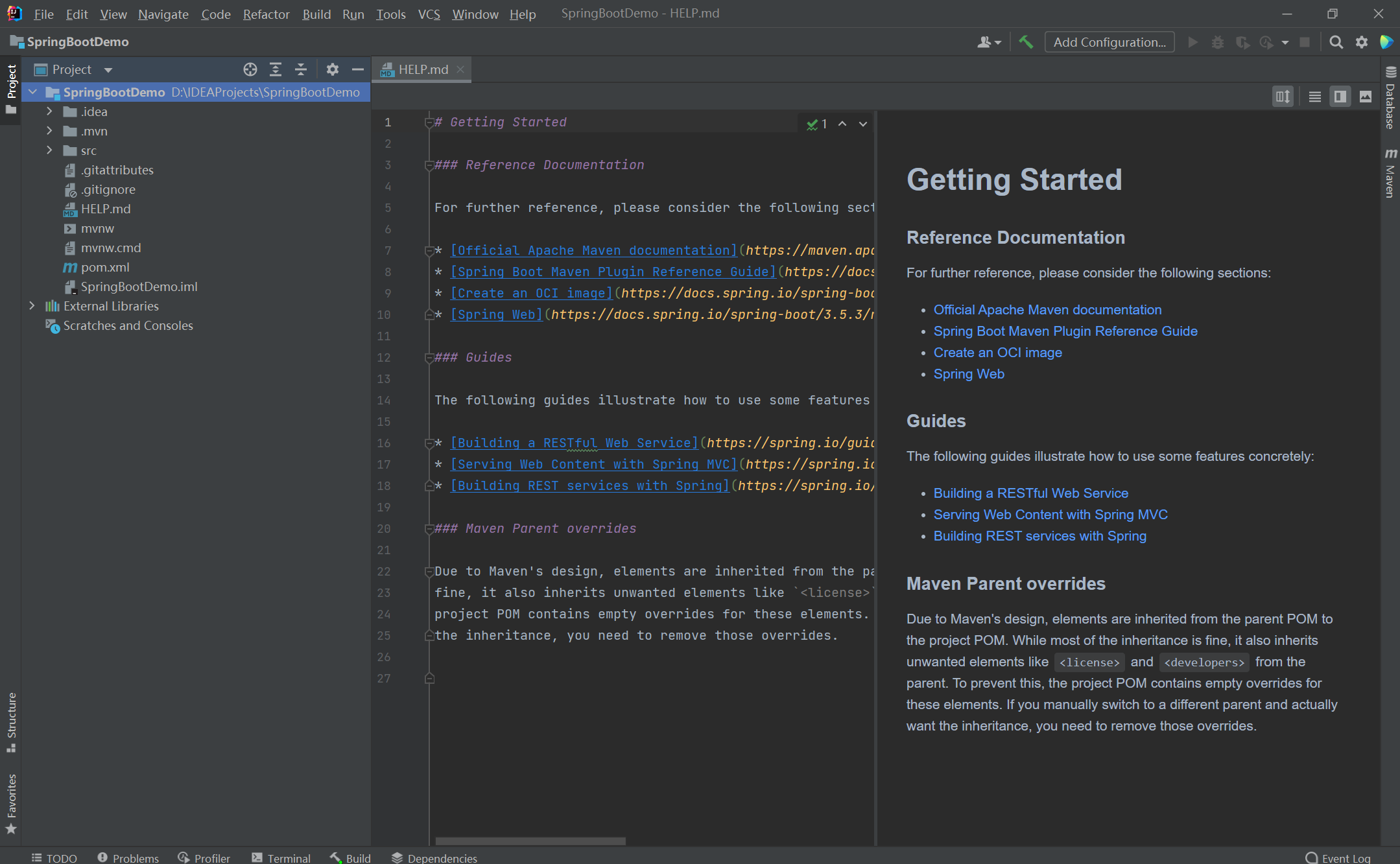
Task: Open the Structure tool window
Action: click(11, 722)
